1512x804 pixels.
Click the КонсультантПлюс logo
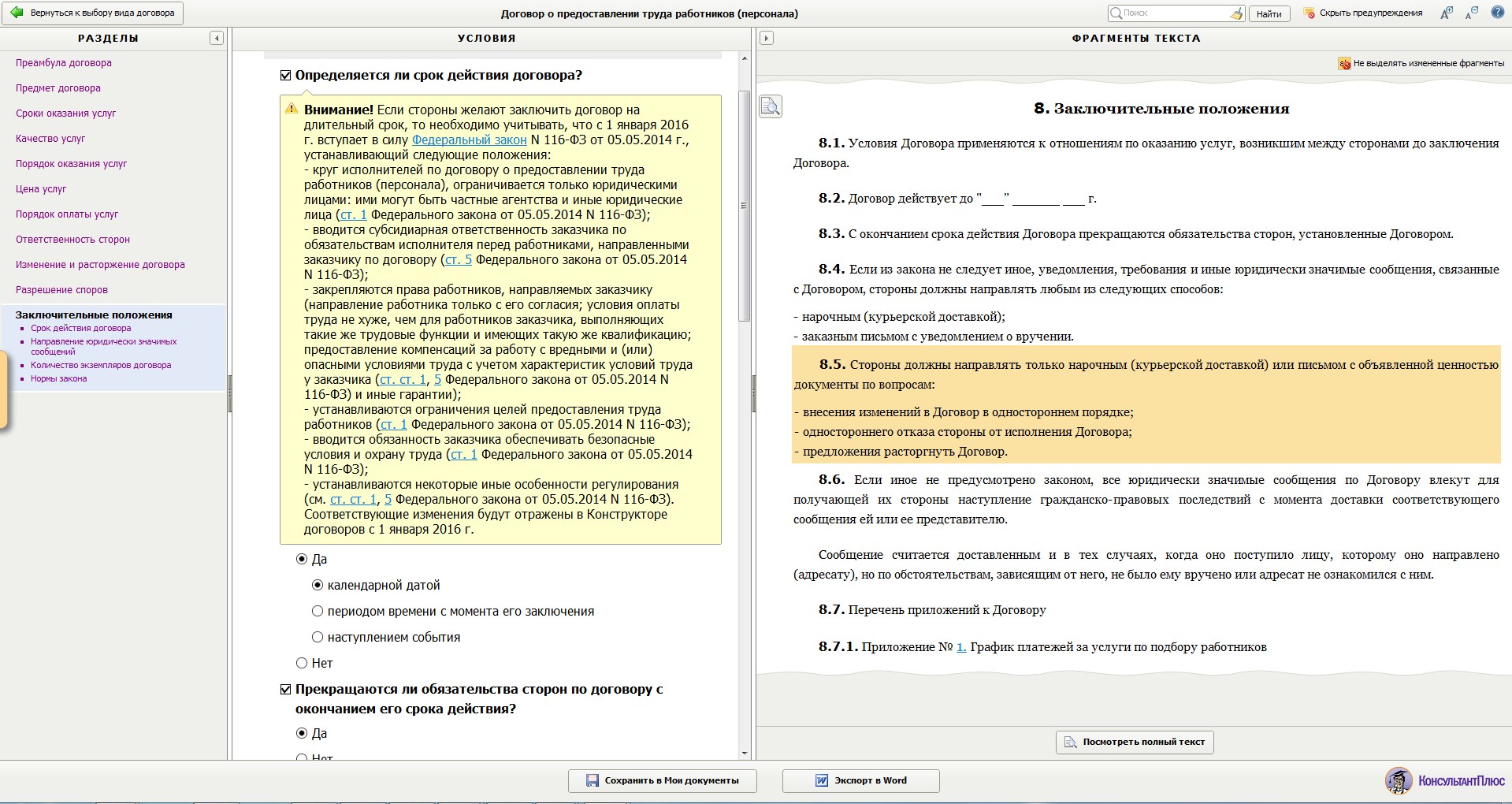click(x=1445, y=780)
